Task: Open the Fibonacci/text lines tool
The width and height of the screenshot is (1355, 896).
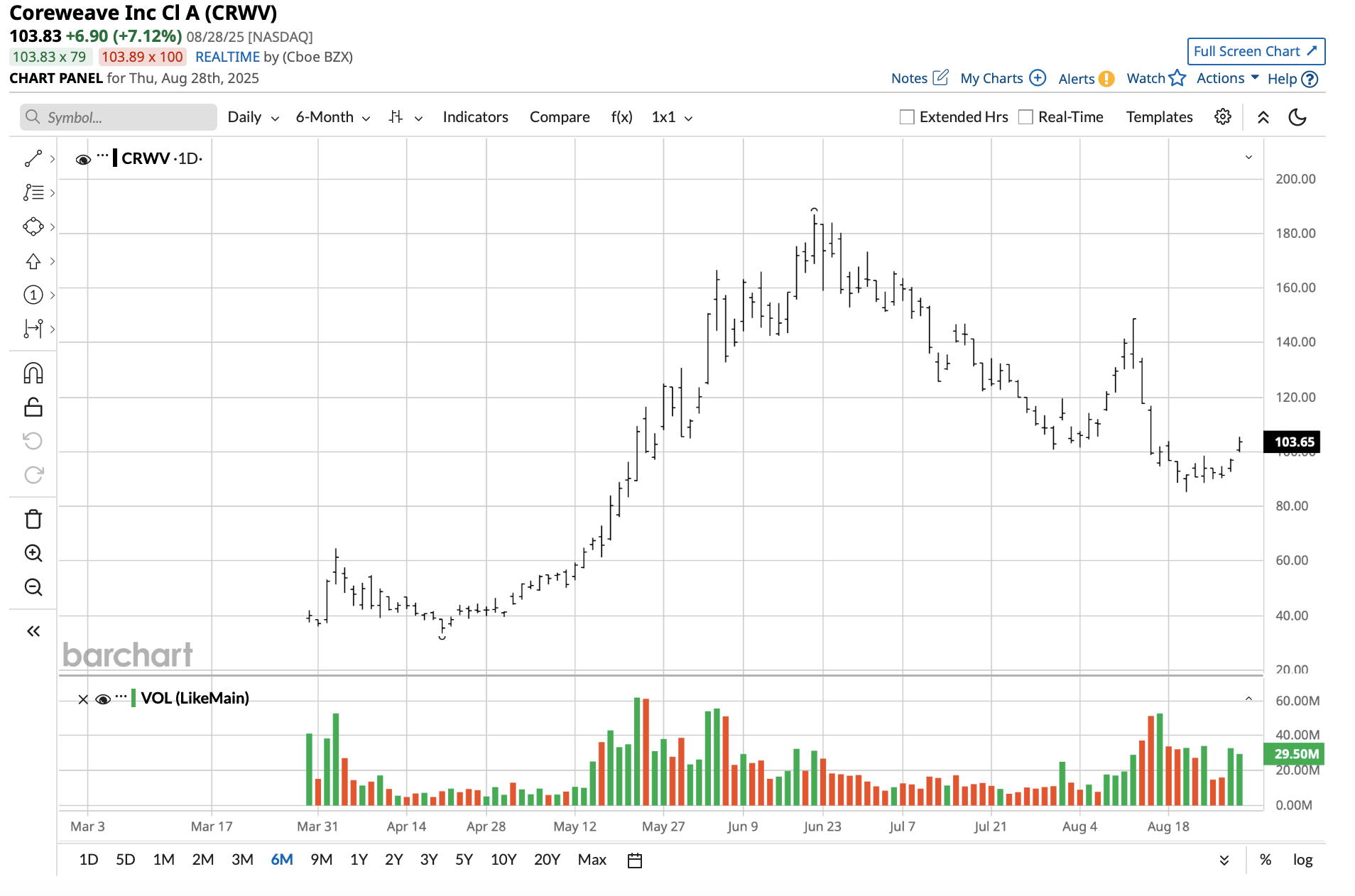Action: point(33,192)
